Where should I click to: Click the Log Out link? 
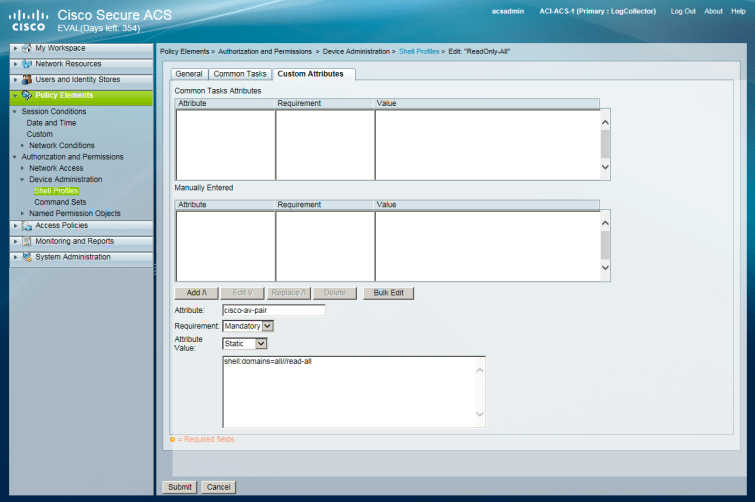[x=683, y=11]
